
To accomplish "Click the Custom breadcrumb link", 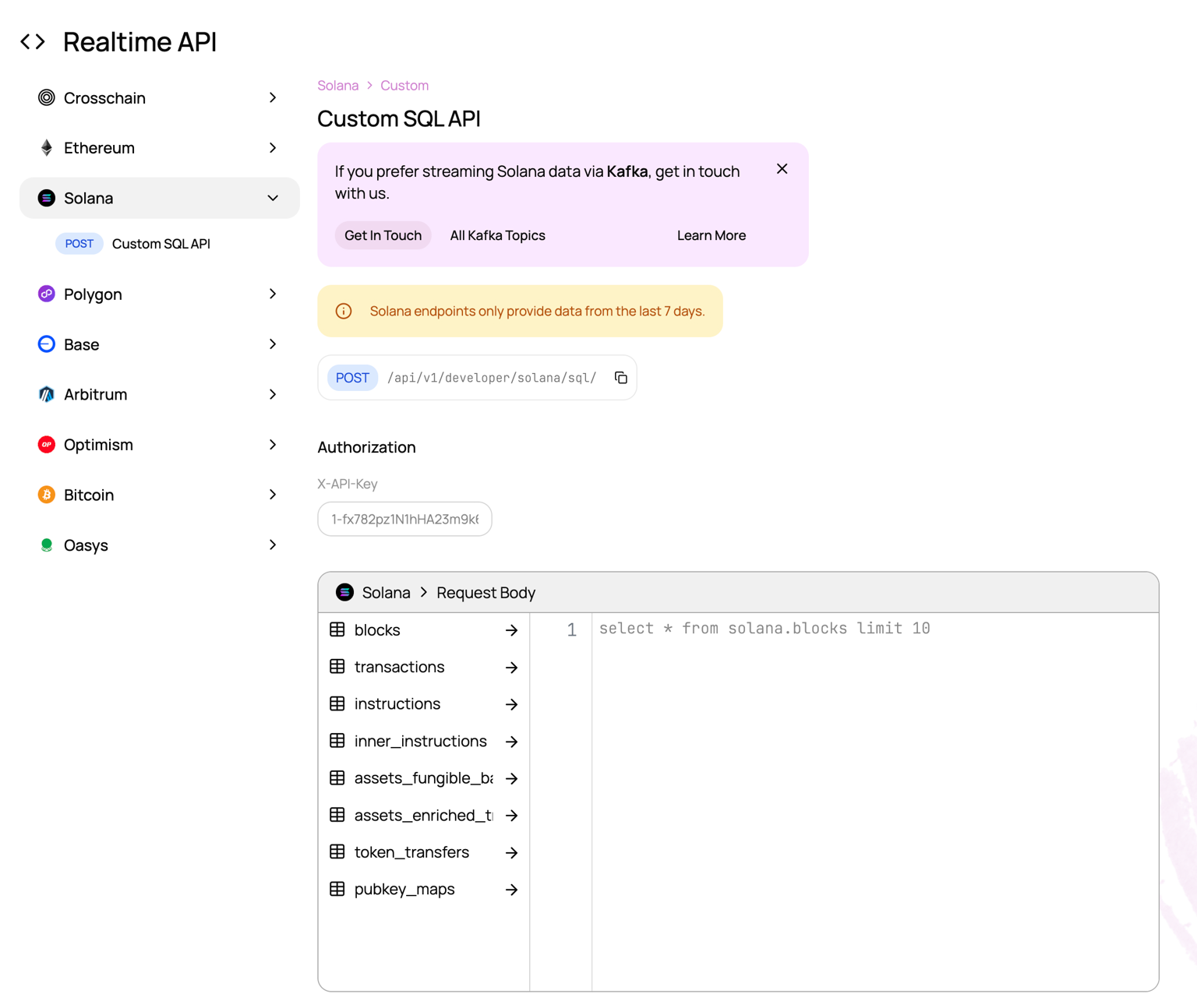I will (x=404, y=86).
